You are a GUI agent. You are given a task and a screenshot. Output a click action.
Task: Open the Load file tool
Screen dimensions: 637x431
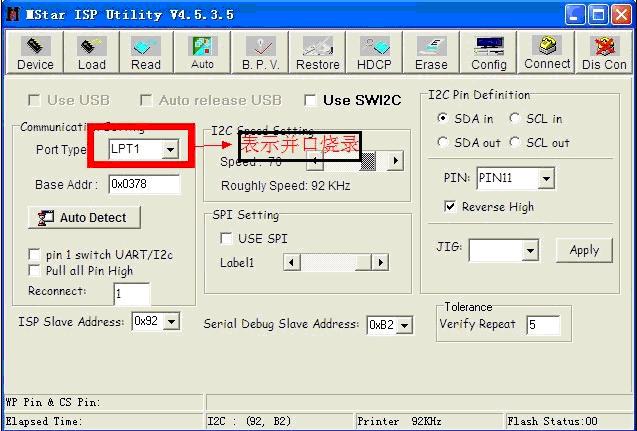pyautogui.click(x=91, y=53)
